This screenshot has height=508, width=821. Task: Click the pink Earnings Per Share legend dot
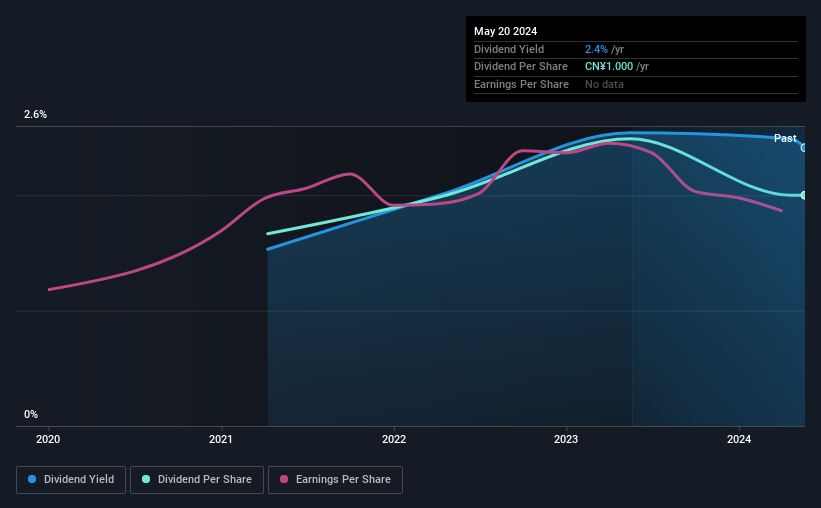tap(284, 479)
